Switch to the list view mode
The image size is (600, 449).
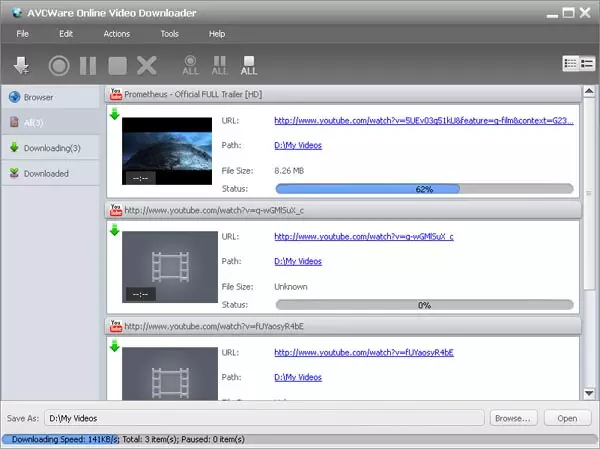tap(571, 64)
